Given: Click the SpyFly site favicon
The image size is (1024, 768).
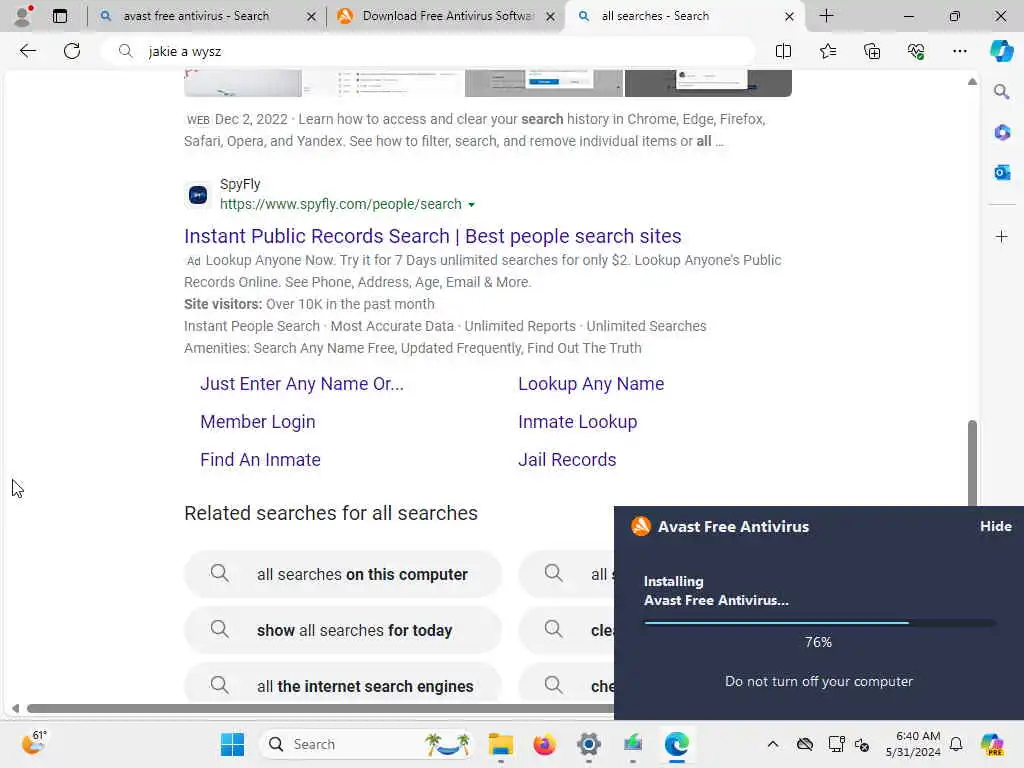Looking at the screenshot, I should tap(198, 195).
